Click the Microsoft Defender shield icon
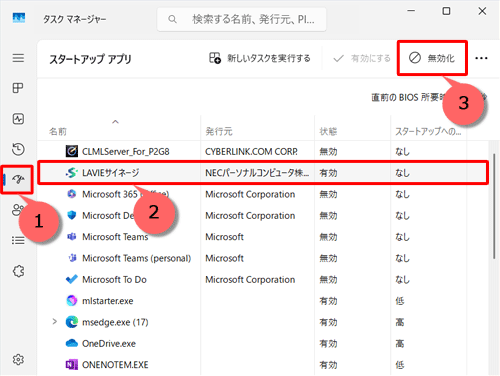Image resolution: width=500 pixels, height=376 pixels. click(x=72, y=215)
